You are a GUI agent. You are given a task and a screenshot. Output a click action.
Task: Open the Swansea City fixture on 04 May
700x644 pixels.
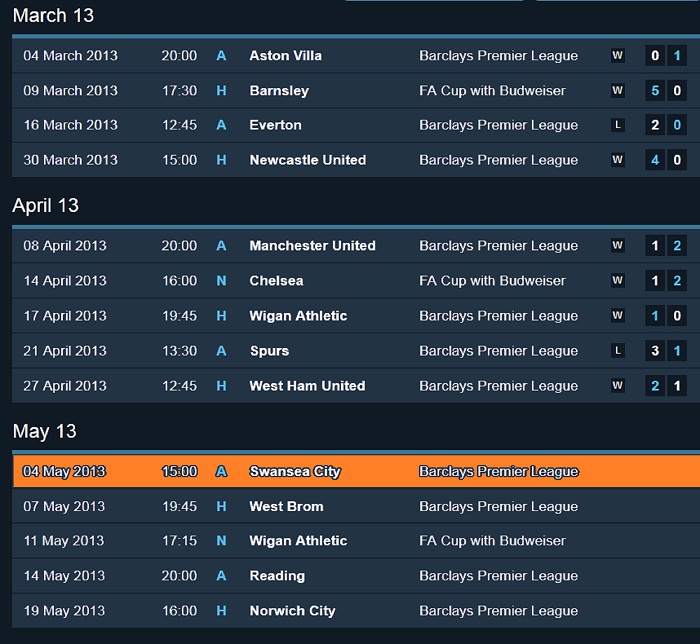pos(295,472)
